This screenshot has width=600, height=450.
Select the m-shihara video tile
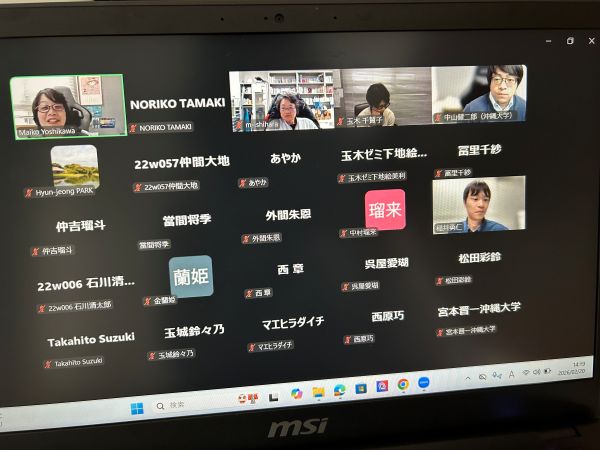(x=283, y=100)
